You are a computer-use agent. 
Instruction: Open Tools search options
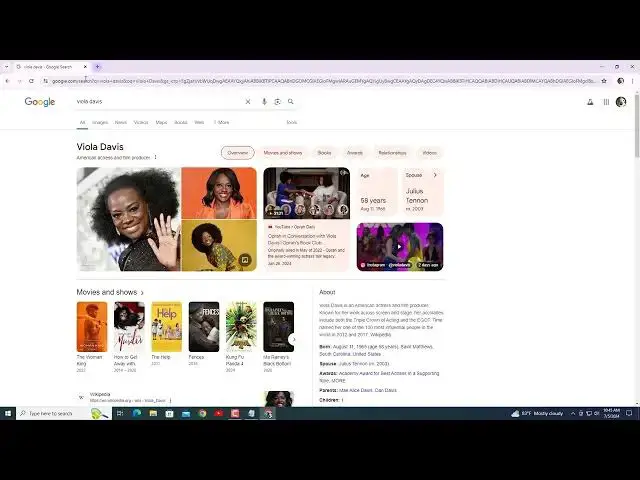tap(291, 122)
